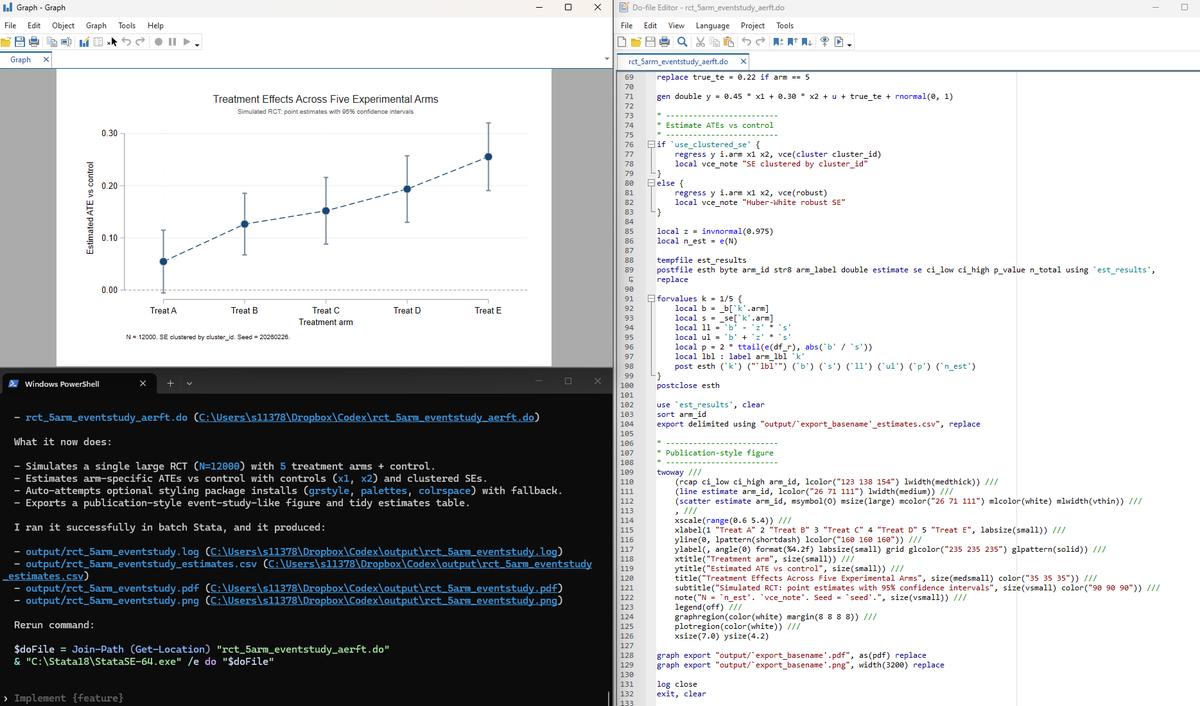Undo the last edit in the Graph window

point(126,42)
